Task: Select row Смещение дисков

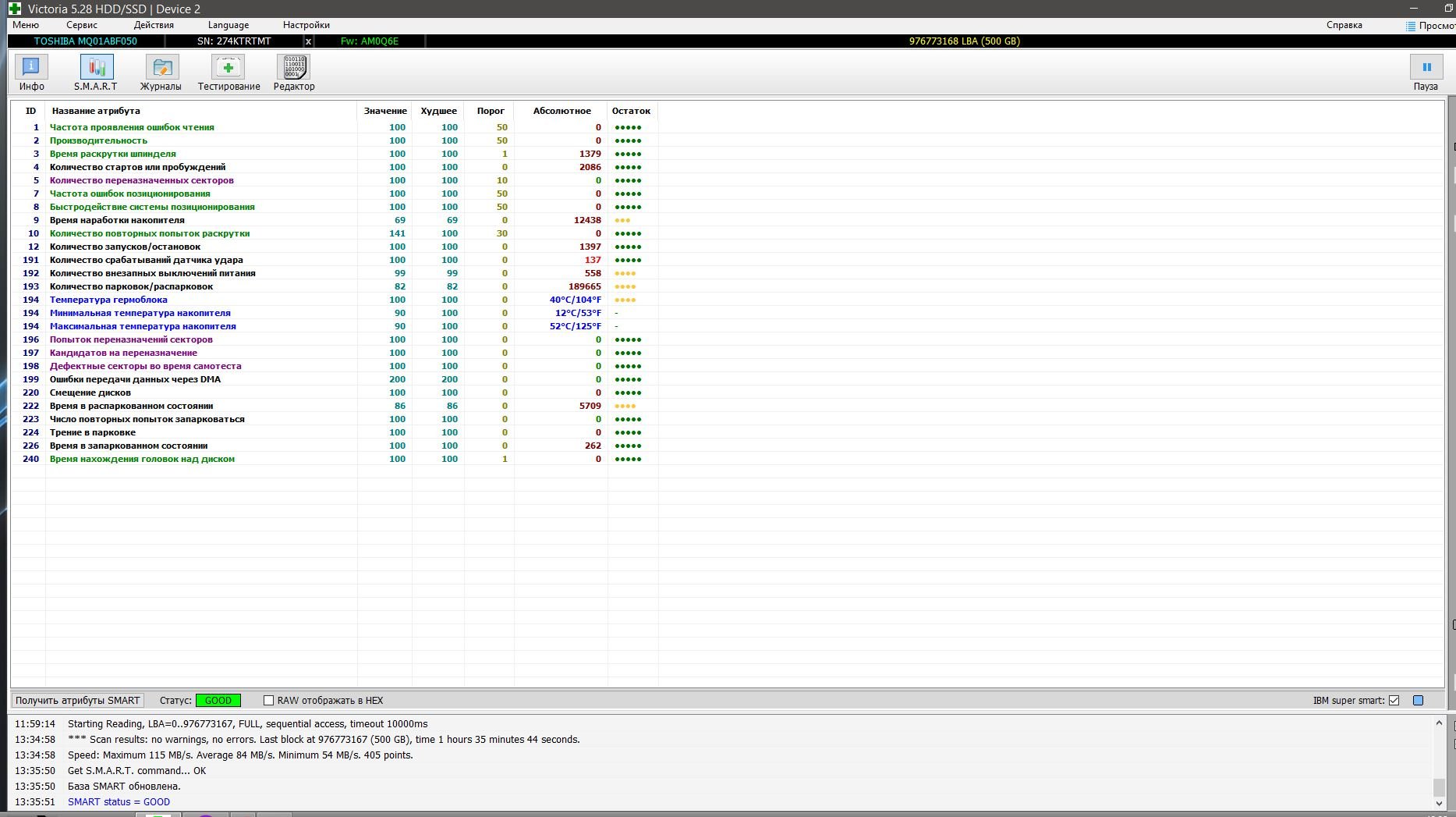Action: [x=335, y=393]
